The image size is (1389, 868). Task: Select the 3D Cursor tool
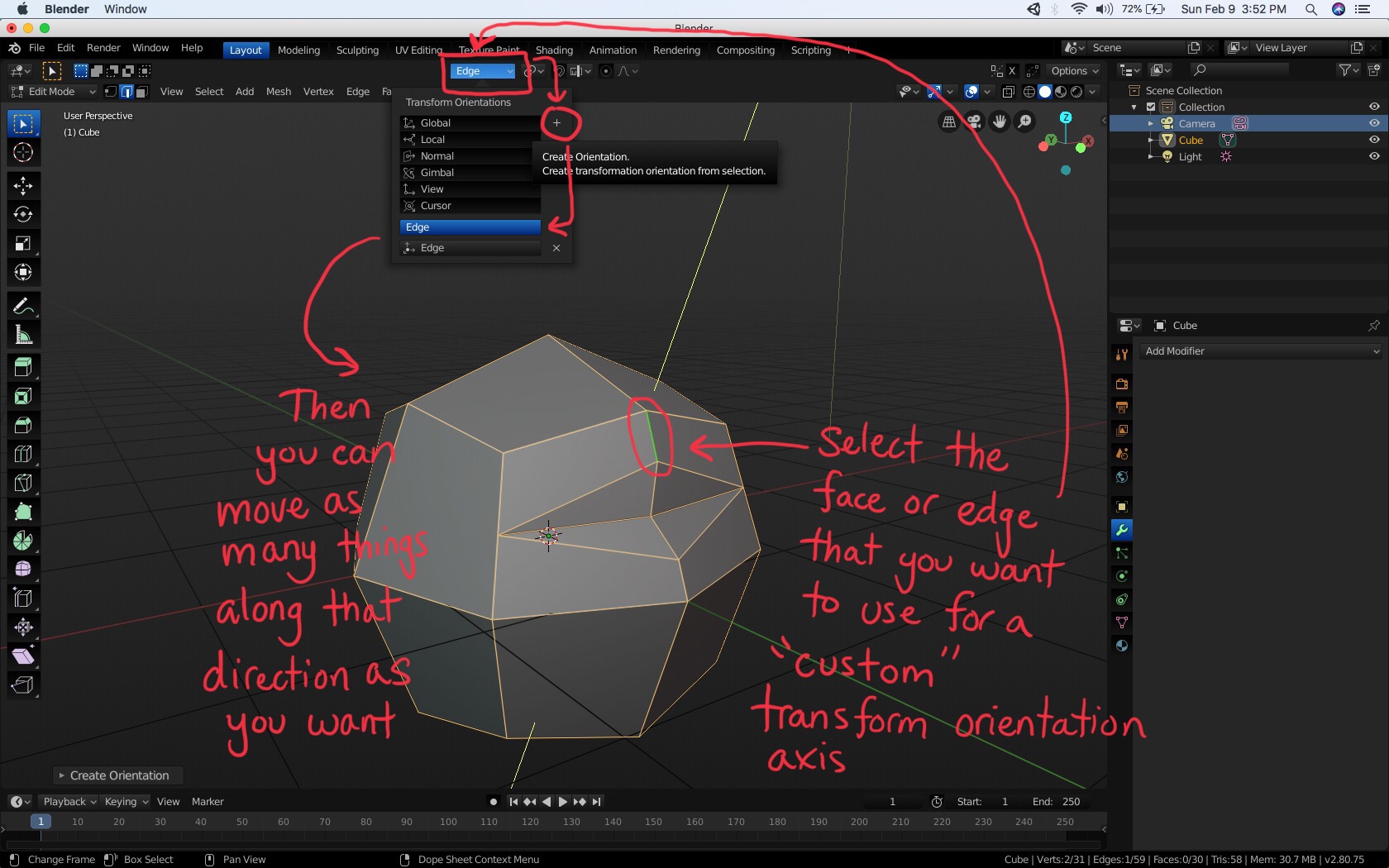click(23, 152)
